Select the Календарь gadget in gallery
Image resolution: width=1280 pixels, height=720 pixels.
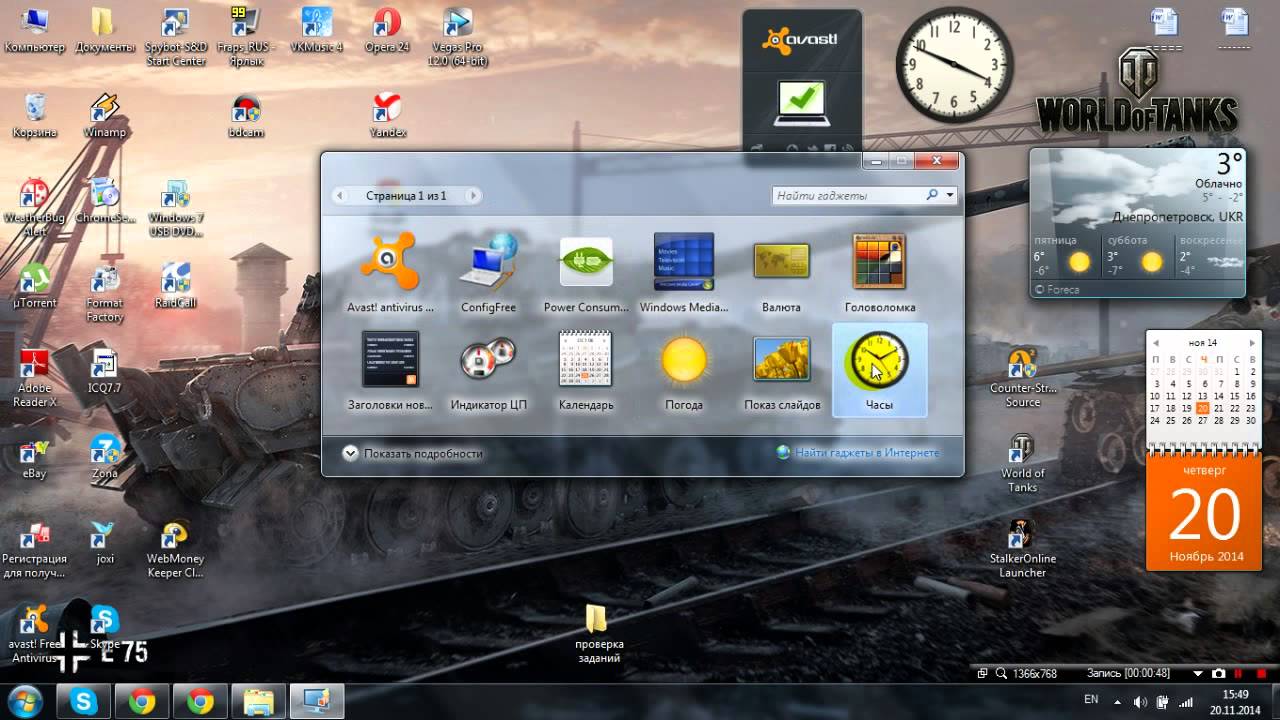click(x=586, y=371)
